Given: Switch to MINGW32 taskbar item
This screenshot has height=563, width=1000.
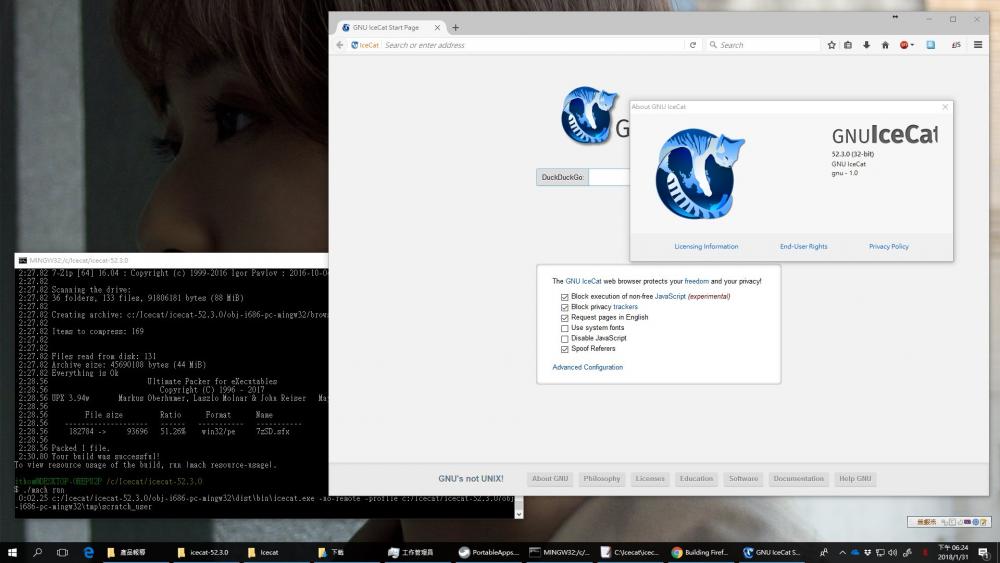Looking at the screenshot, I should point(560,552).
